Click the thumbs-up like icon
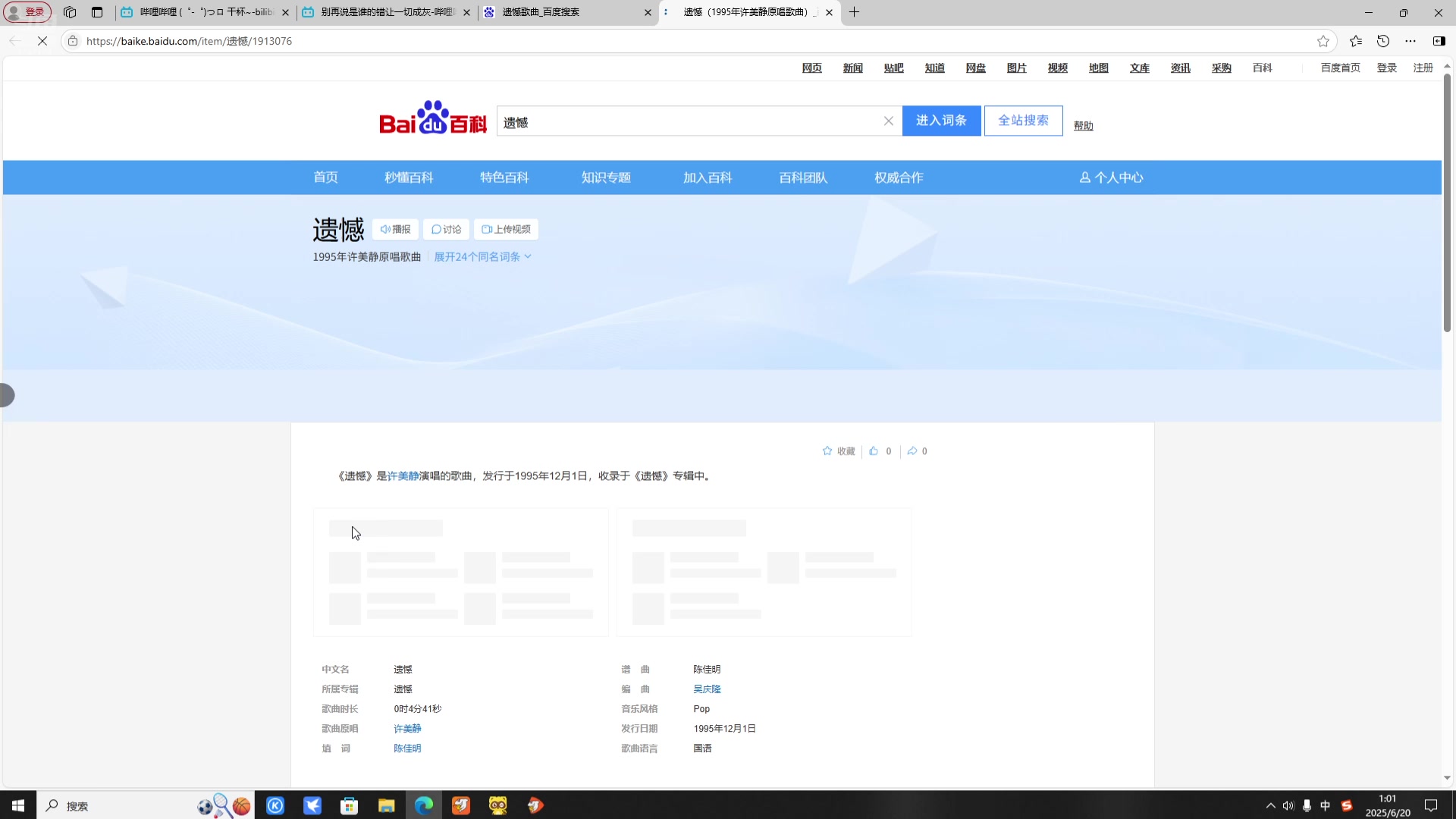 click(x=874, y=451)
